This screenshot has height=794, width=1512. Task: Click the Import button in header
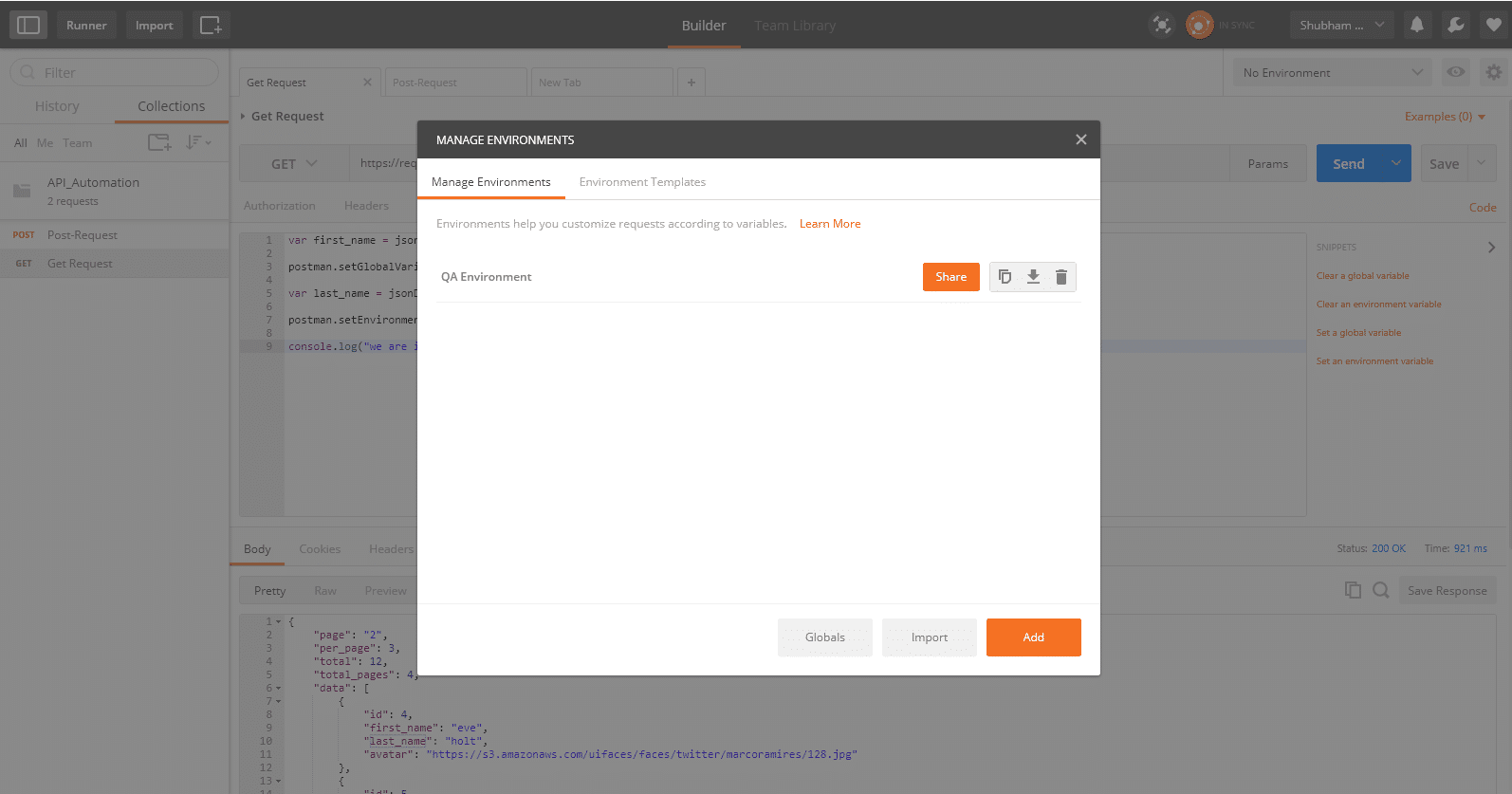pyautogui.click(x=154, y=25)
